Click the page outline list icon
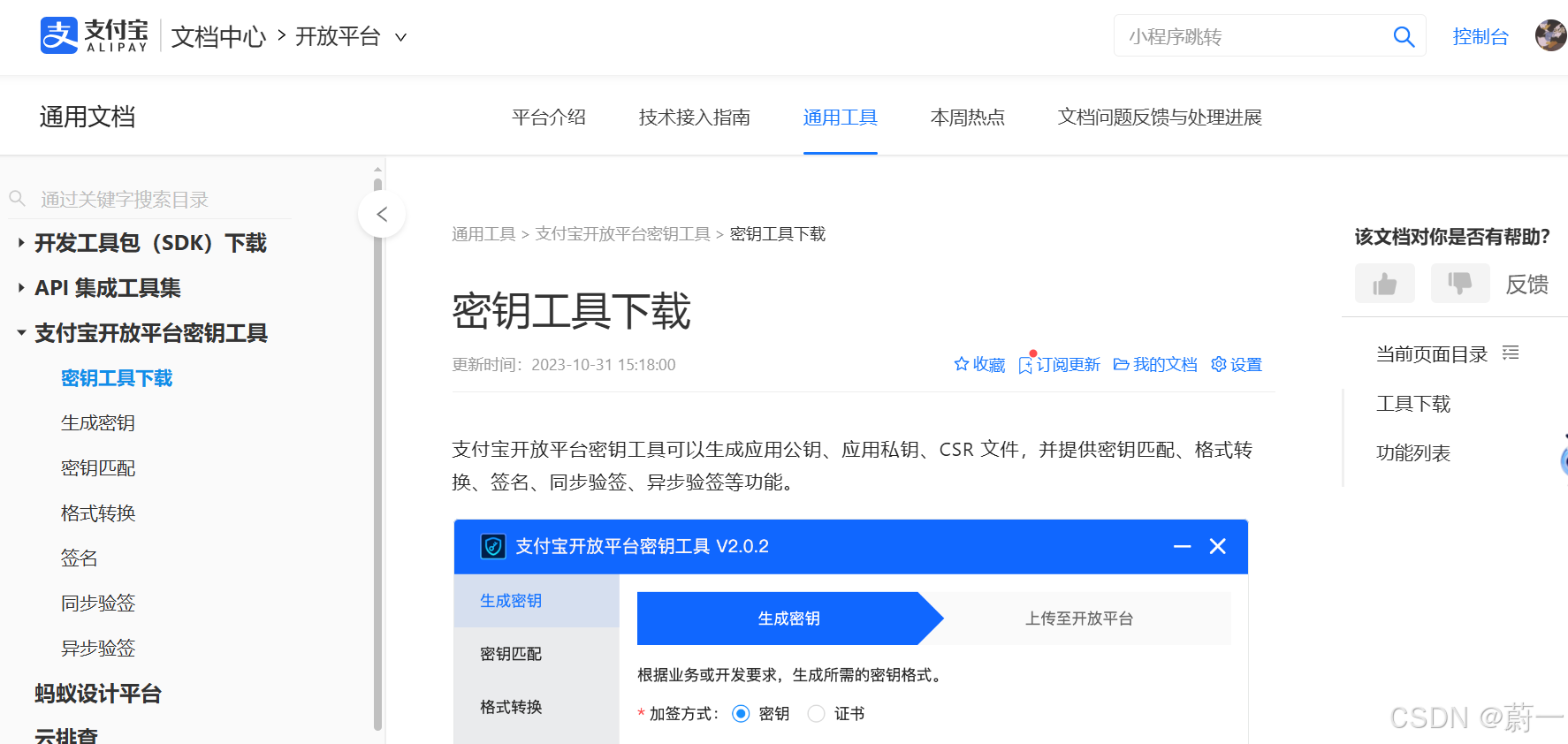1568x744 pixels. point(1511,353)
